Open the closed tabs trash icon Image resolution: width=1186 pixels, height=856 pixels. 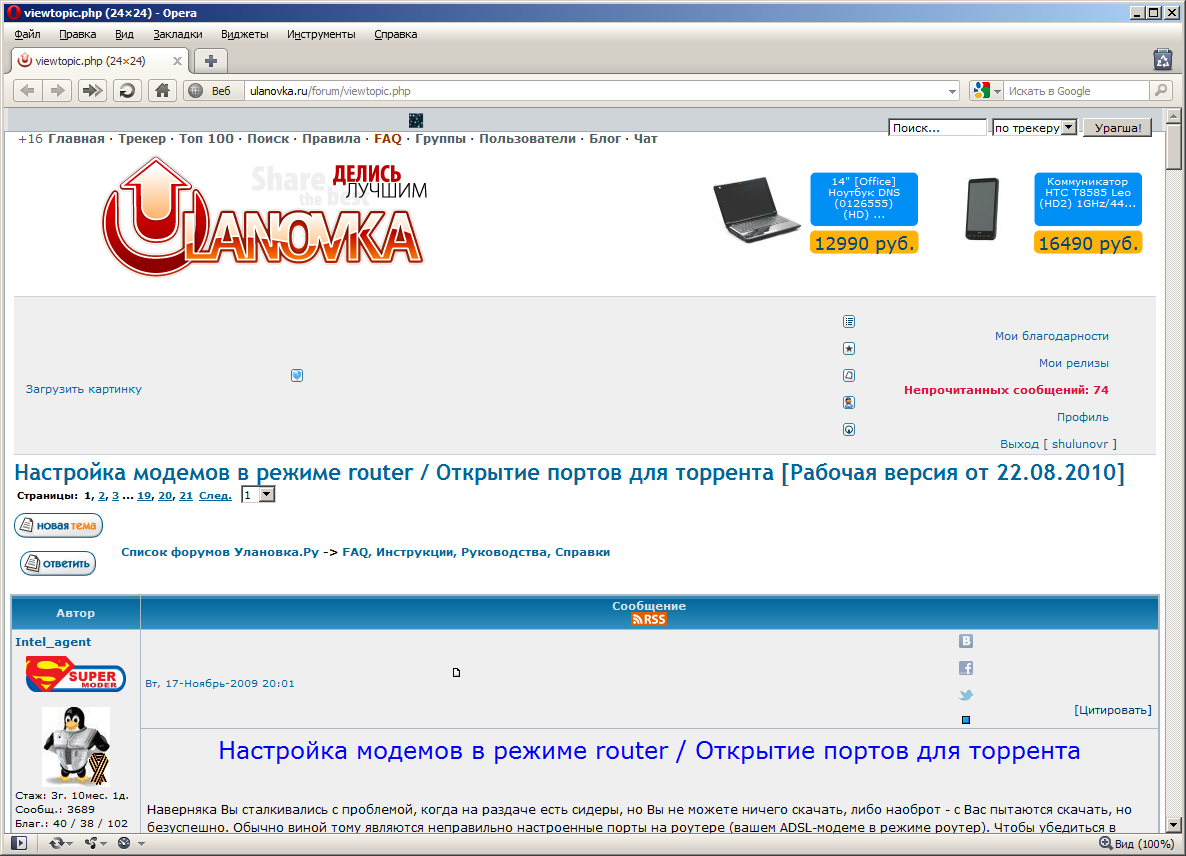pos(1163,59)
